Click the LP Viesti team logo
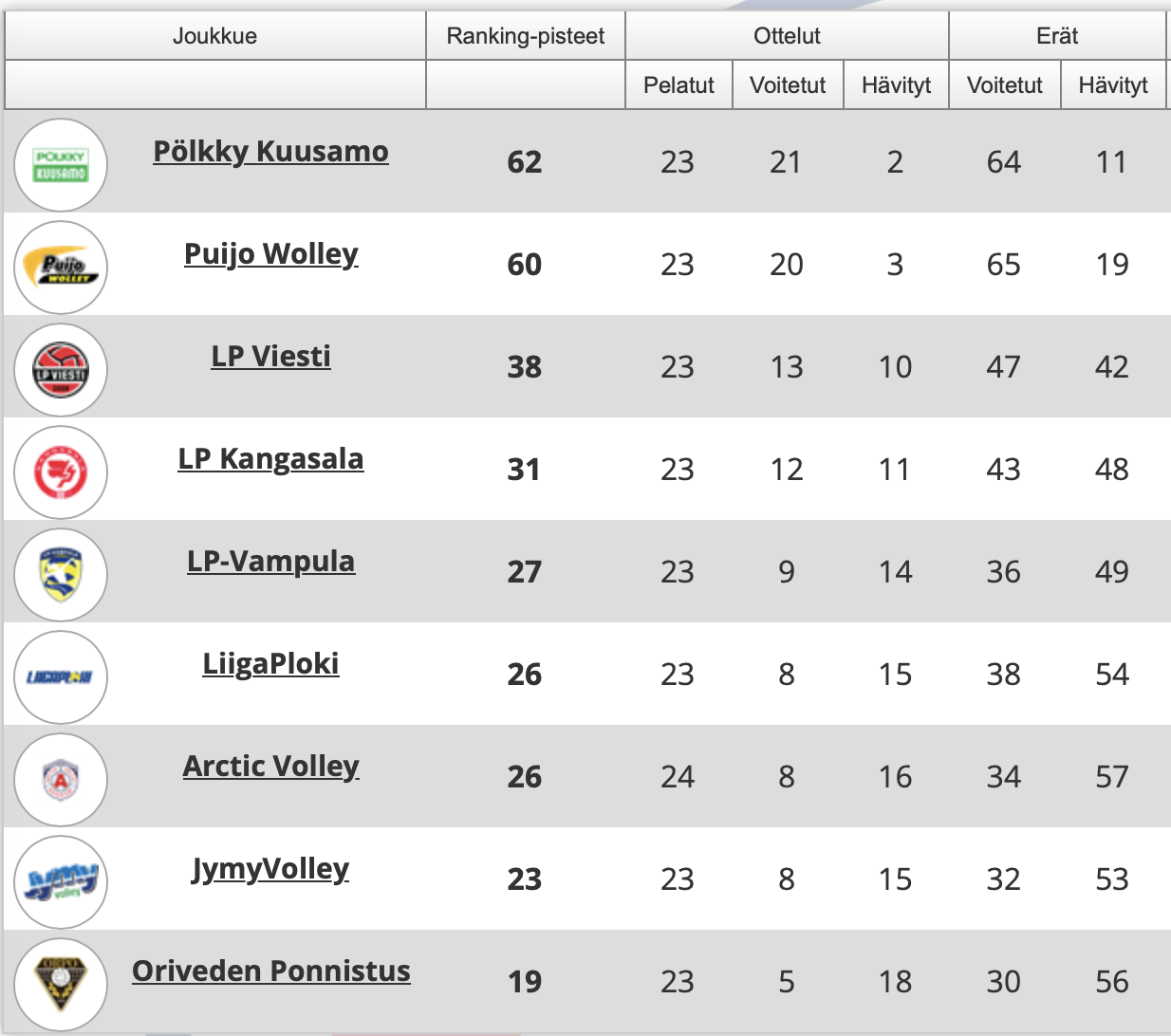Screen dimensions: 1171x1036 coord(61,370)
